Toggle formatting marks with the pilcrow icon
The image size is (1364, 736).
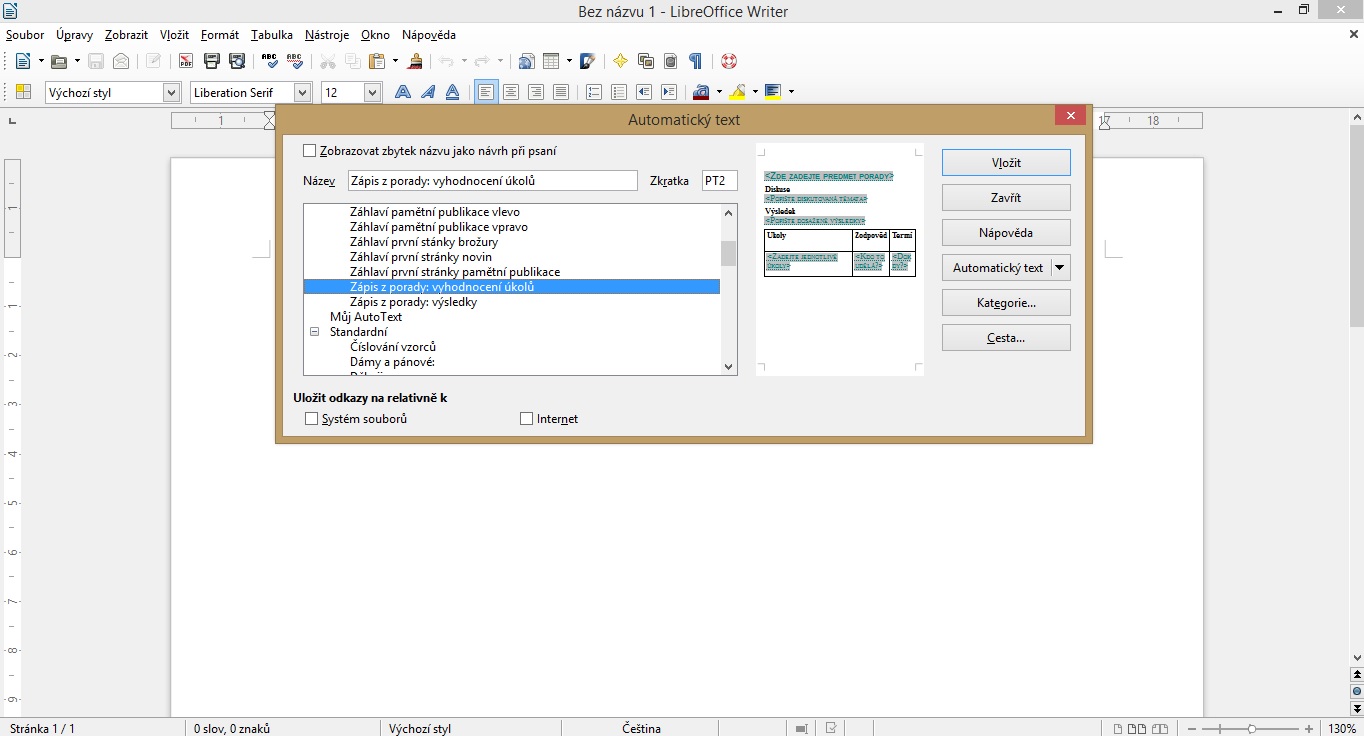point(695,61)
